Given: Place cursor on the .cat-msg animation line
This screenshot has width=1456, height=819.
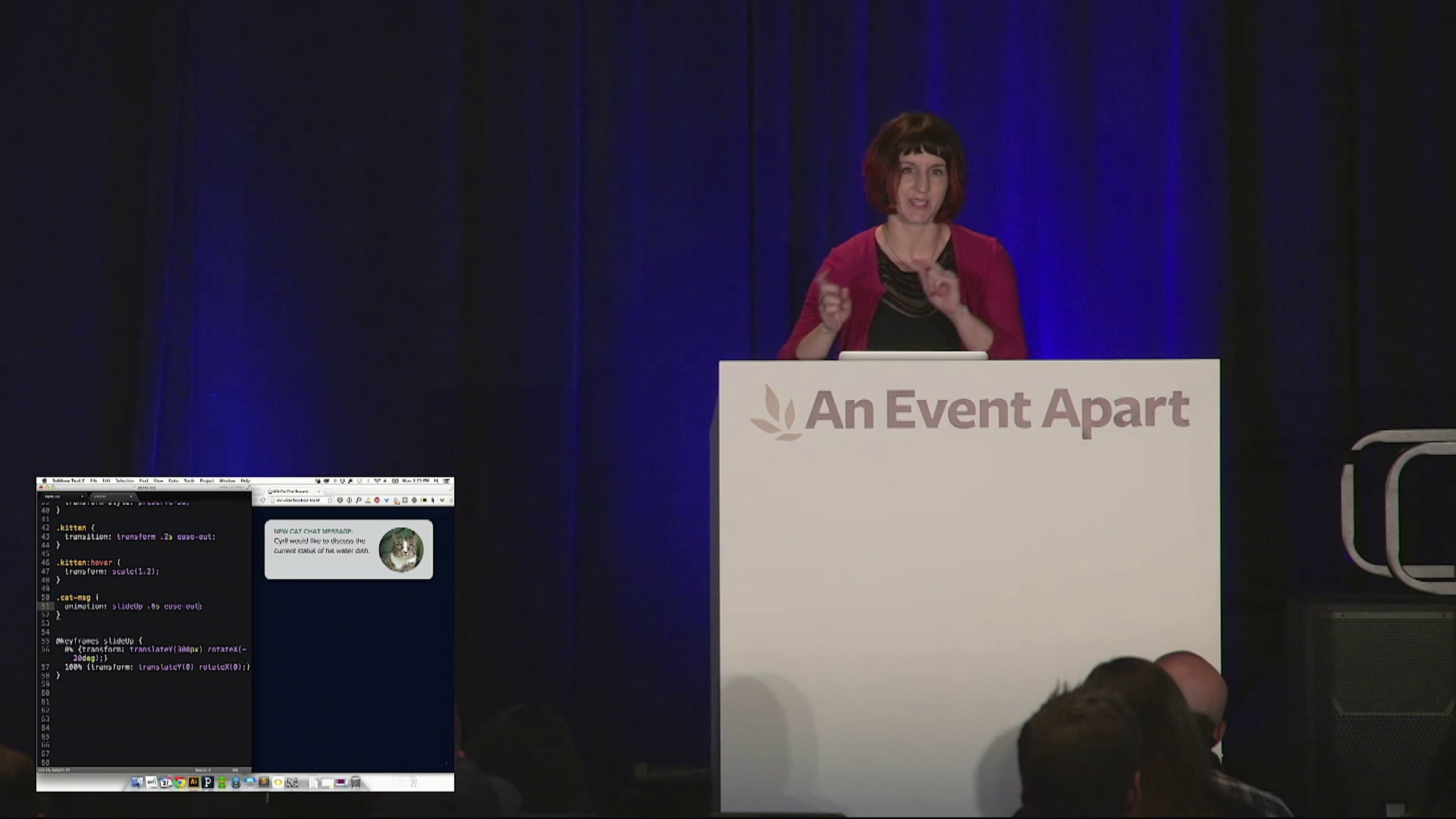Looking at the screenshot, I should tap(133, 606).
